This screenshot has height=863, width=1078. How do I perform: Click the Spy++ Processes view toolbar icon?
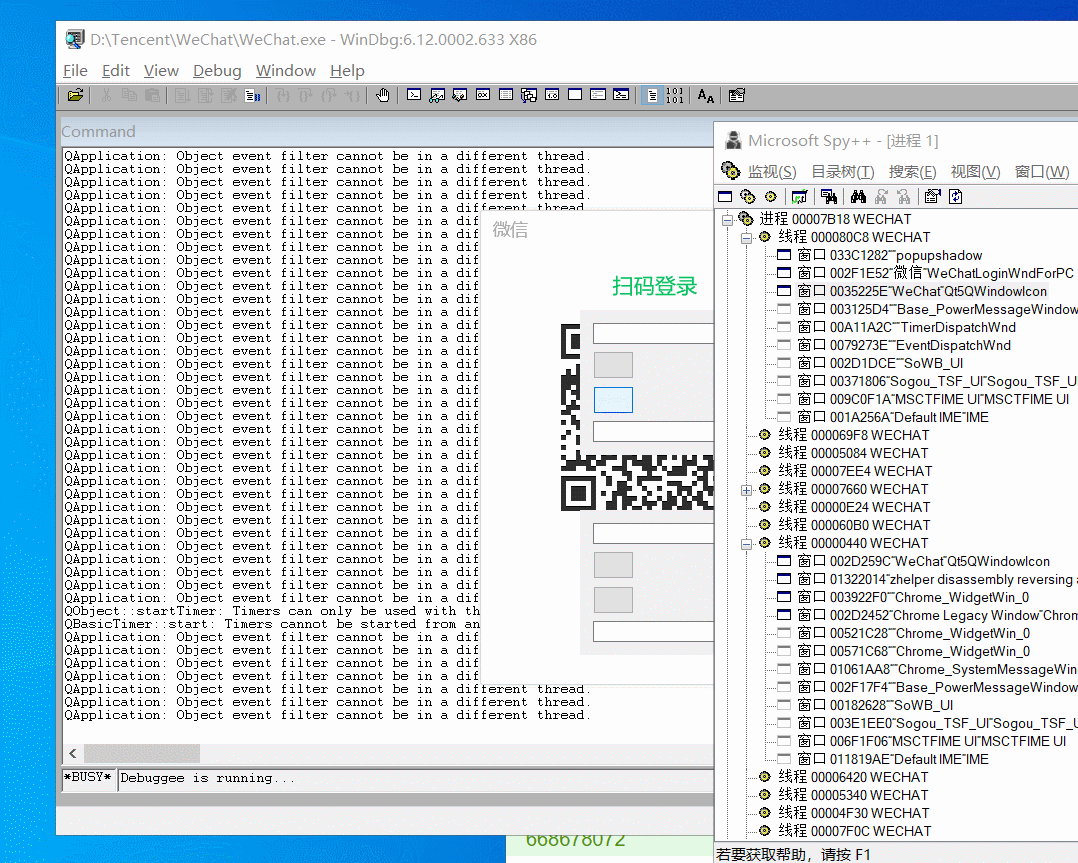click(747, 197)
